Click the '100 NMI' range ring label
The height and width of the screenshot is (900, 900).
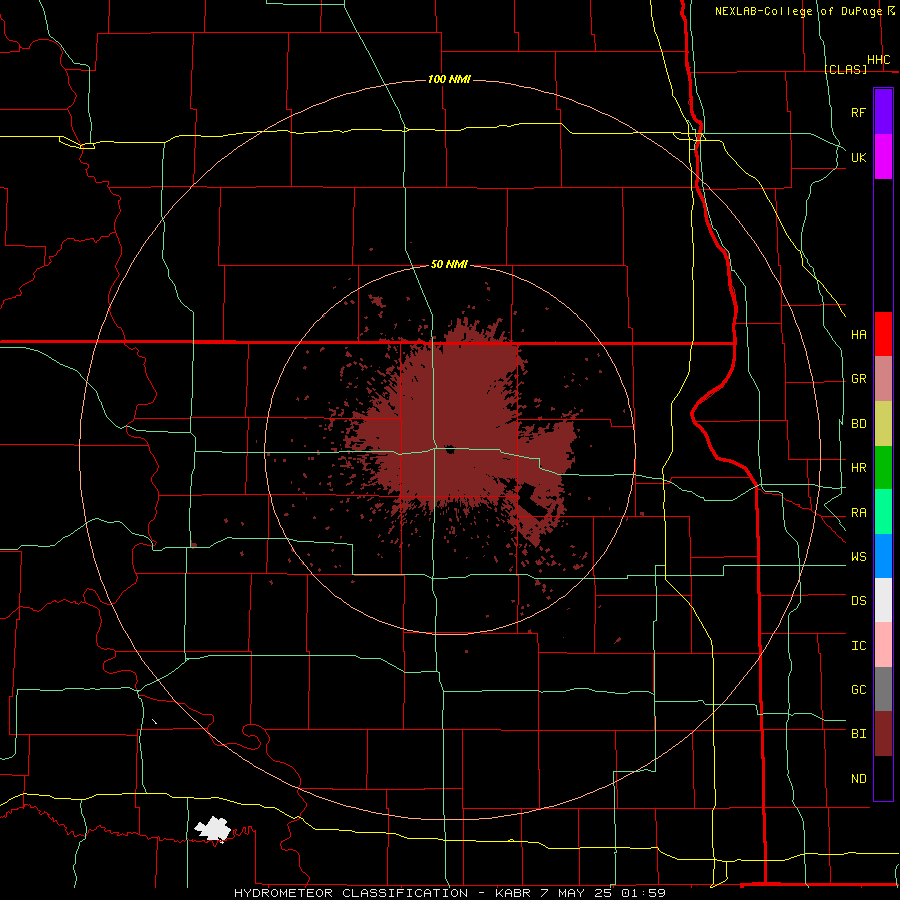tap(449, 79)
